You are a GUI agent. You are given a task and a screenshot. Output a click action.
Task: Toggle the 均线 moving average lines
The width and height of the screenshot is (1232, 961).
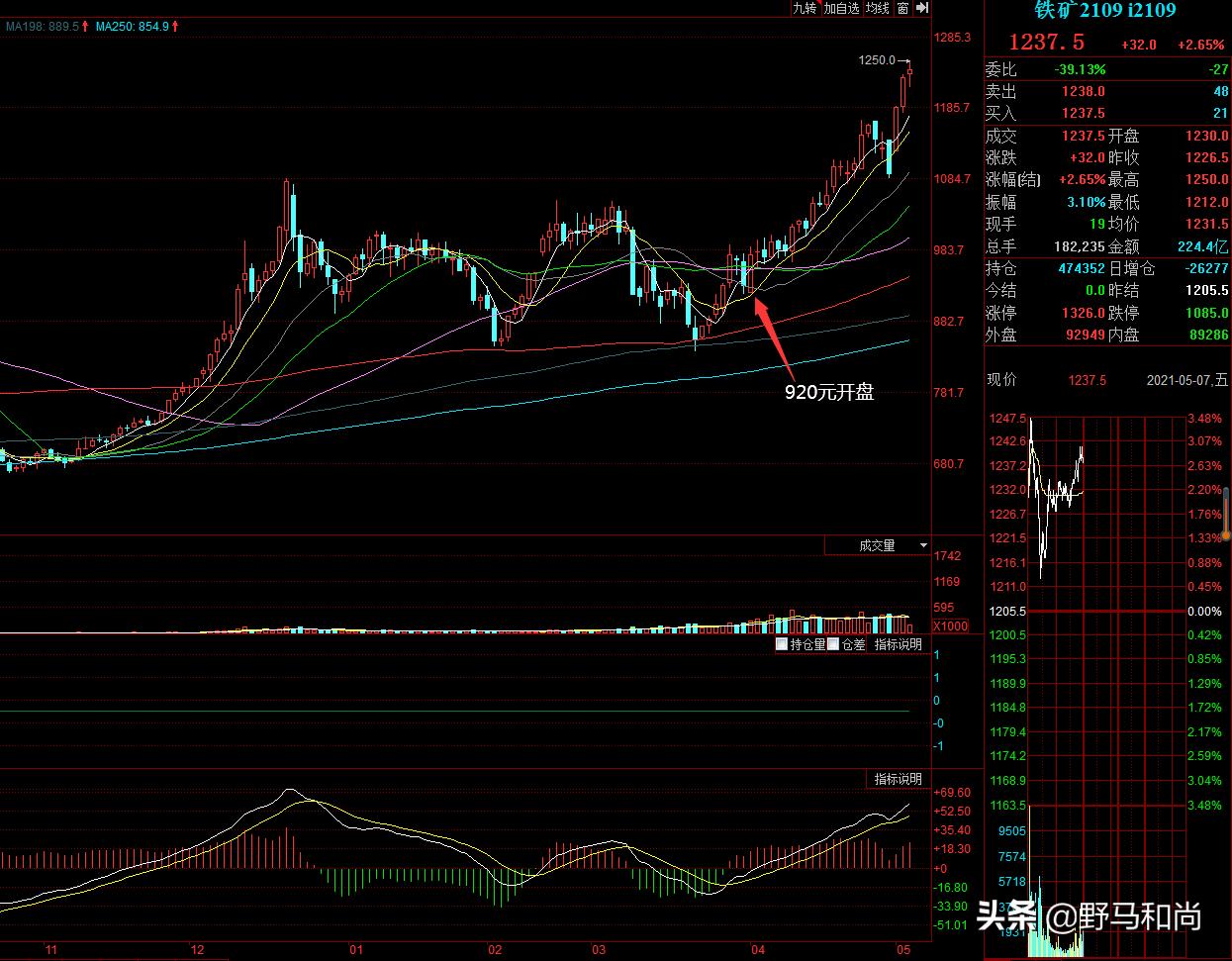click(x=878, y=8)
